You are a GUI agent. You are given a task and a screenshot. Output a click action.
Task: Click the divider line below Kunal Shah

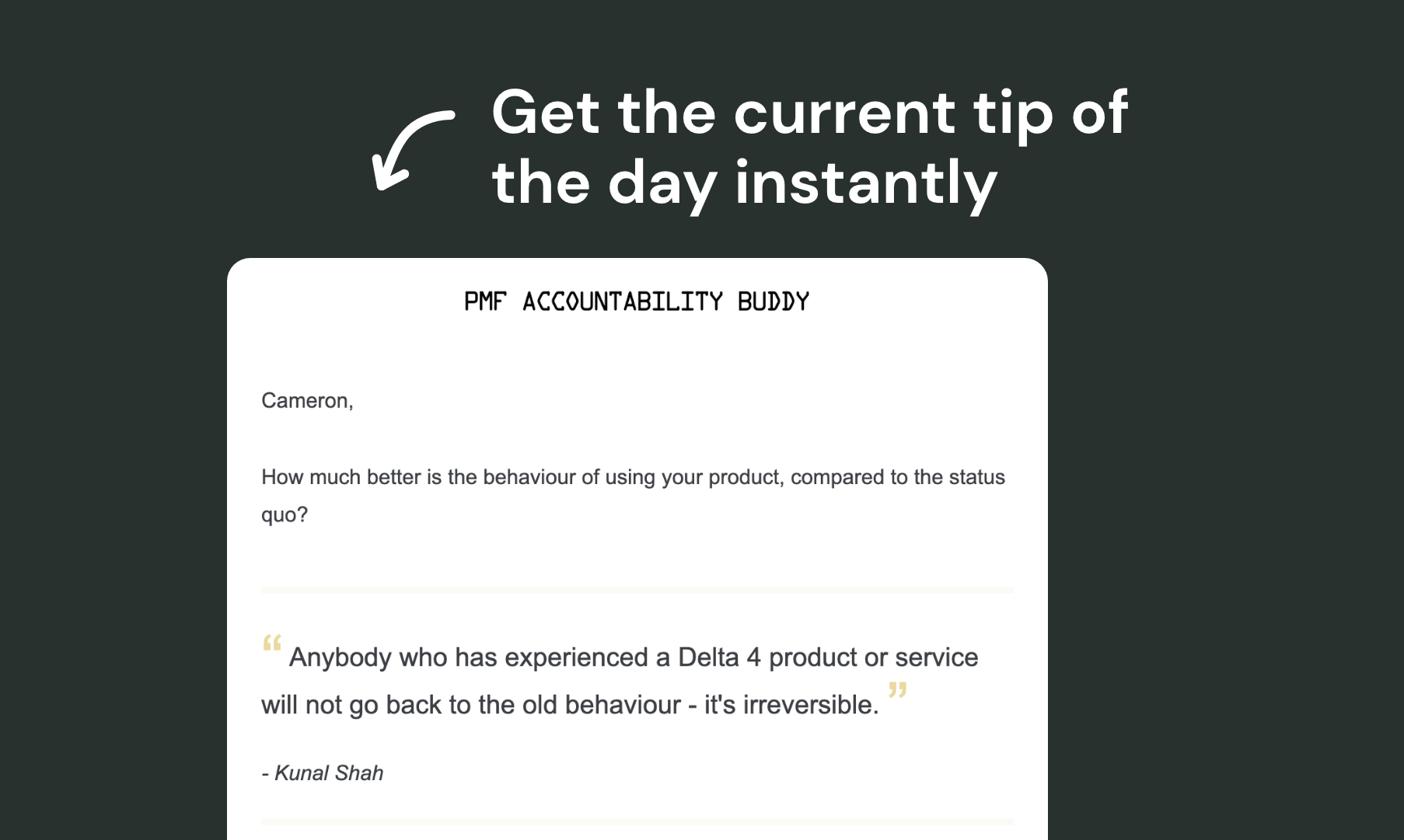[x=637, y=821]
